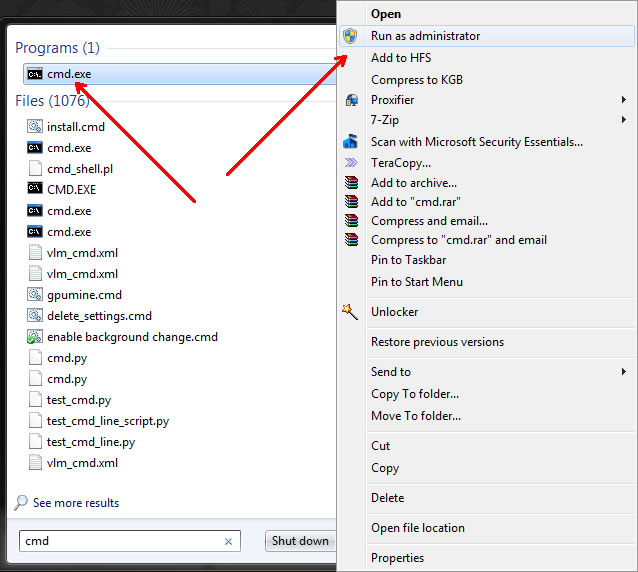Click the WinRAR icon beside Add to archive...
Image resolution: width=638 pixels, height=572 pixels.
[x=352, y=183]
